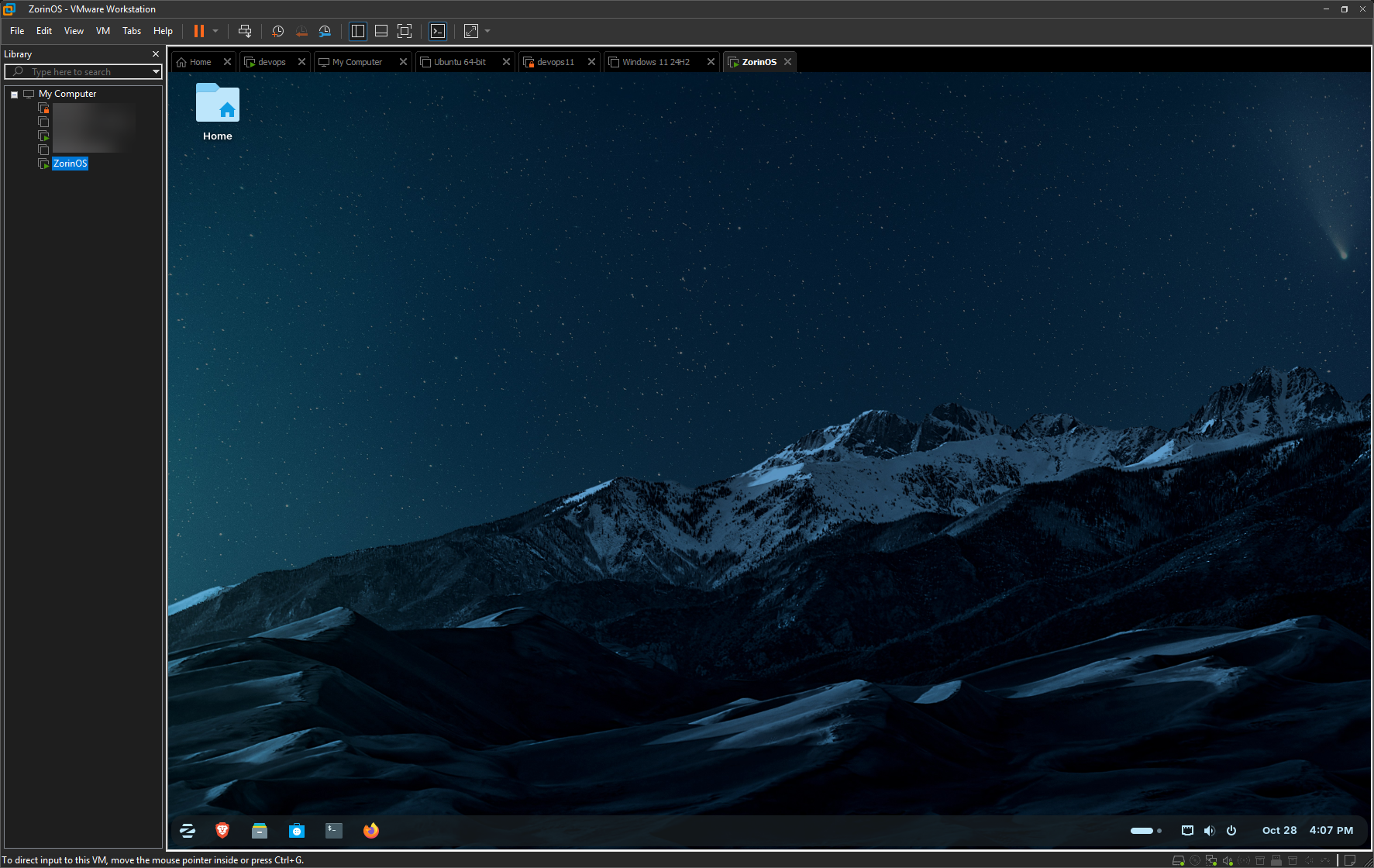Image resolution: width=1374 pixels, height=868 pixels.
Task: Open the Zorin start menu
Action: pyautogui.click(x=188, y=831)
